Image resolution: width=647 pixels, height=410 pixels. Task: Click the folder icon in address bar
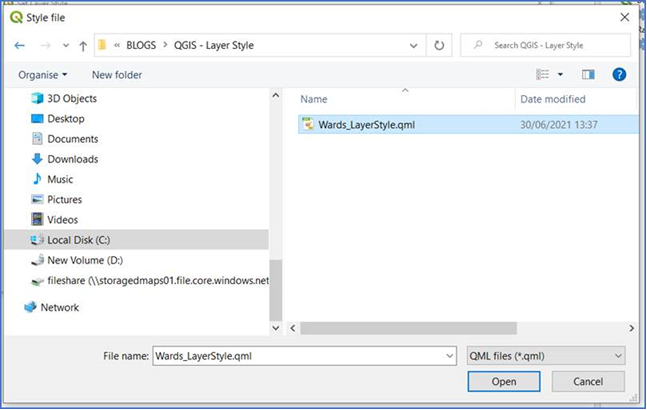[102, 45]
